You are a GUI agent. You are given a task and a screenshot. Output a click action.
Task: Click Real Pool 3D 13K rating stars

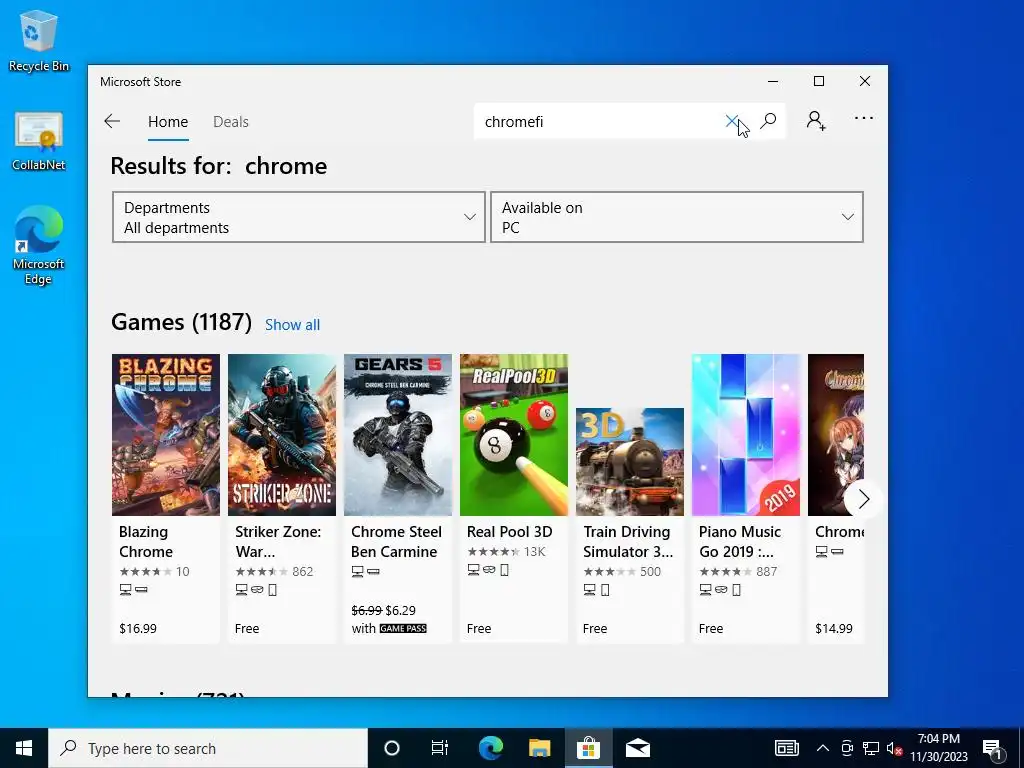(x=494, y=552)
